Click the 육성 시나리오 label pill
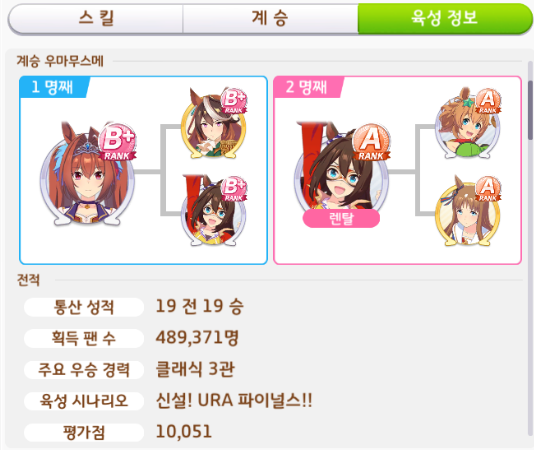 (84, 401)
